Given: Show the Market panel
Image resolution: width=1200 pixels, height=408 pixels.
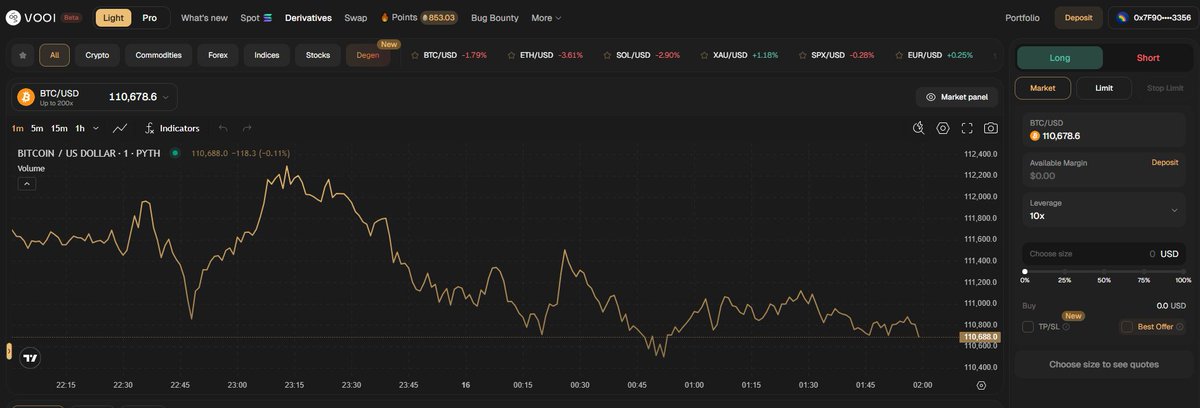Looking at the screenshot, I should 957,97.
